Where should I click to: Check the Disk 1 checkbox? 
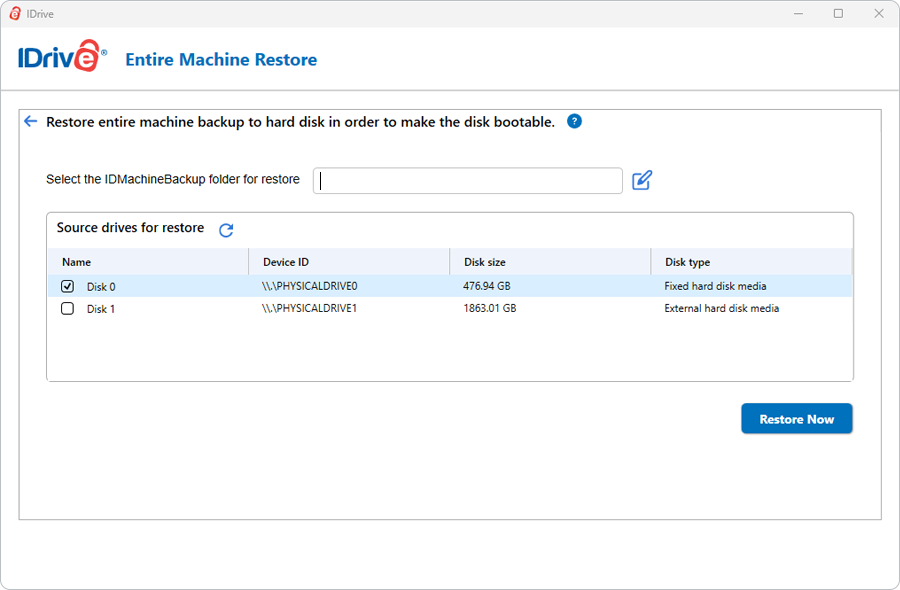click(67, 308)
